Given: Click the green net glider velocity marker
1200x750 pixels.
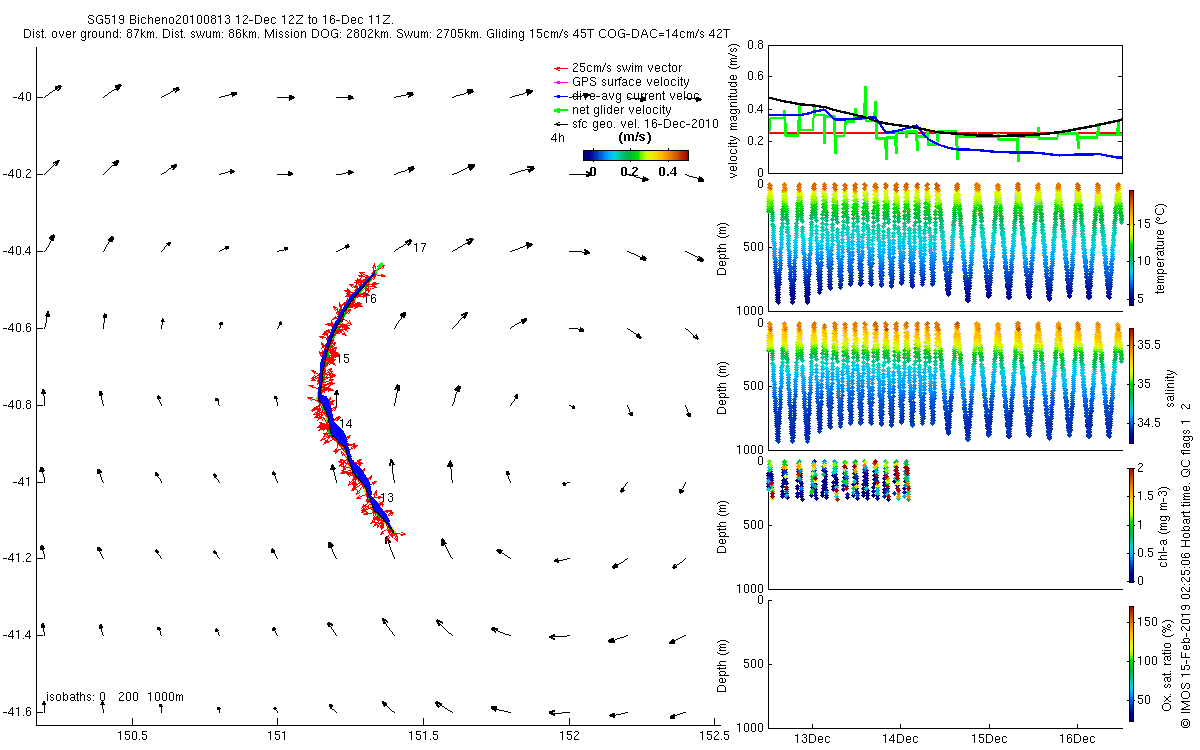Looking at the screenshot, I should (558, 110).
